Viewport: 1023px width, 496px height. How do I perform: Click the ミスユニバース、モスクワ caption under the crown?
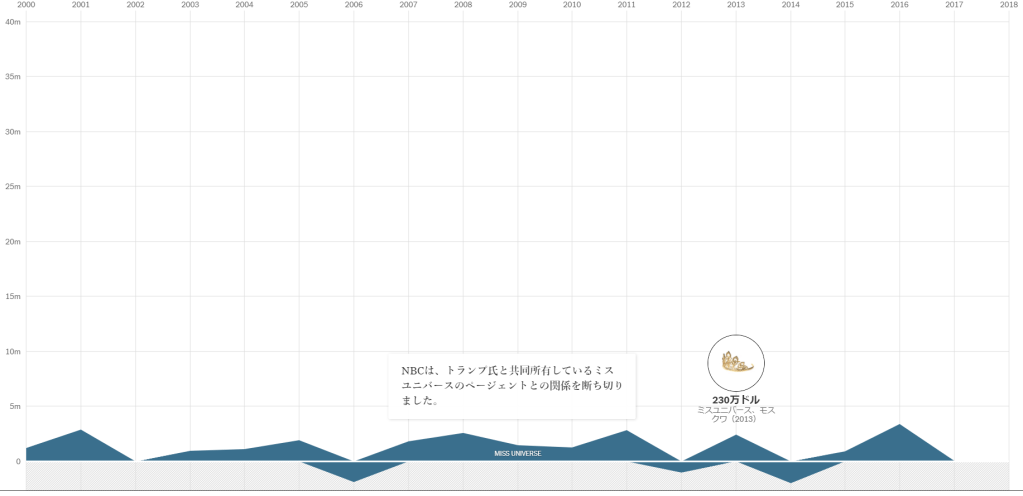pos(736,414)
